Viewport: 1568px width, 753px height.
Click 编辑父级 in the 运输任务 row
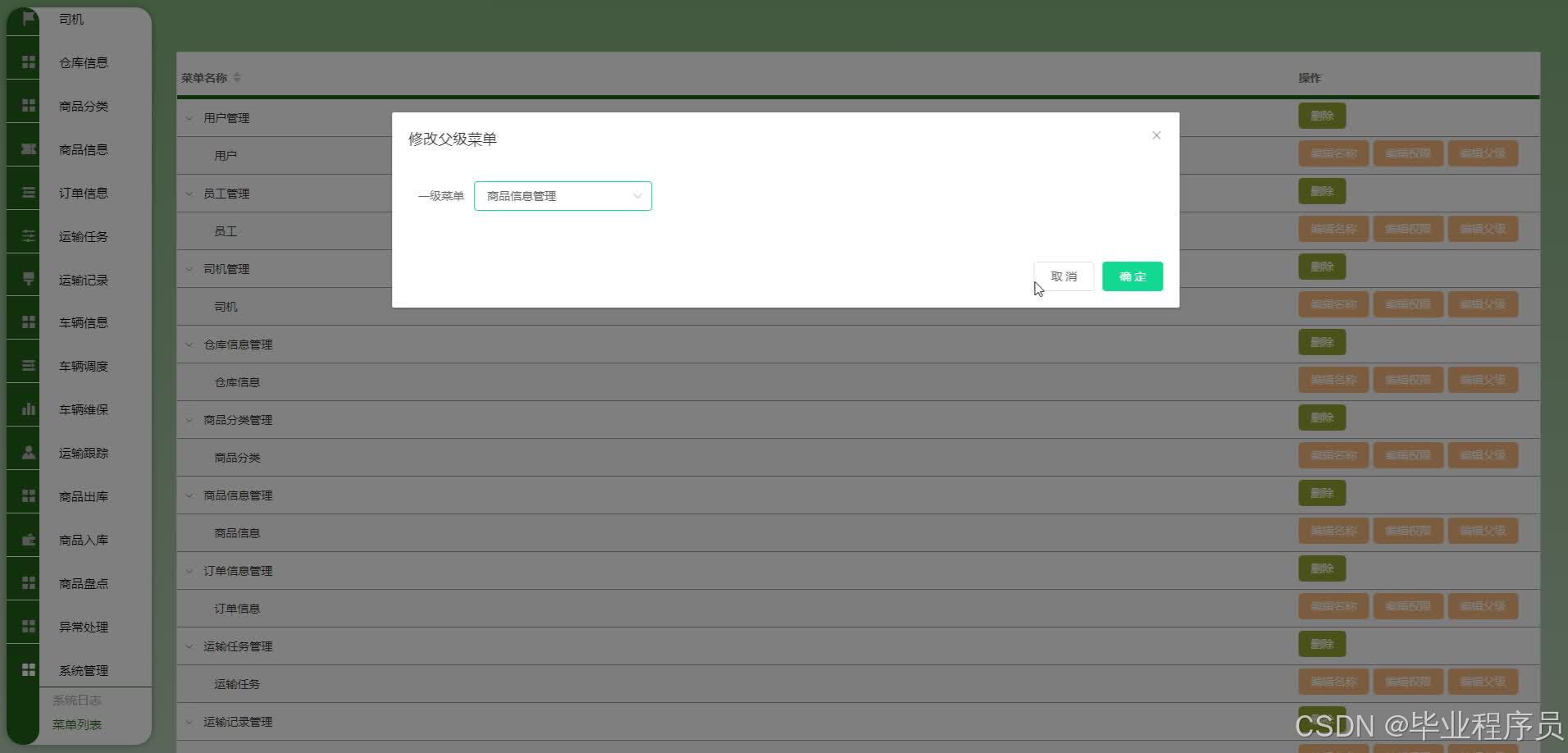1483,682
